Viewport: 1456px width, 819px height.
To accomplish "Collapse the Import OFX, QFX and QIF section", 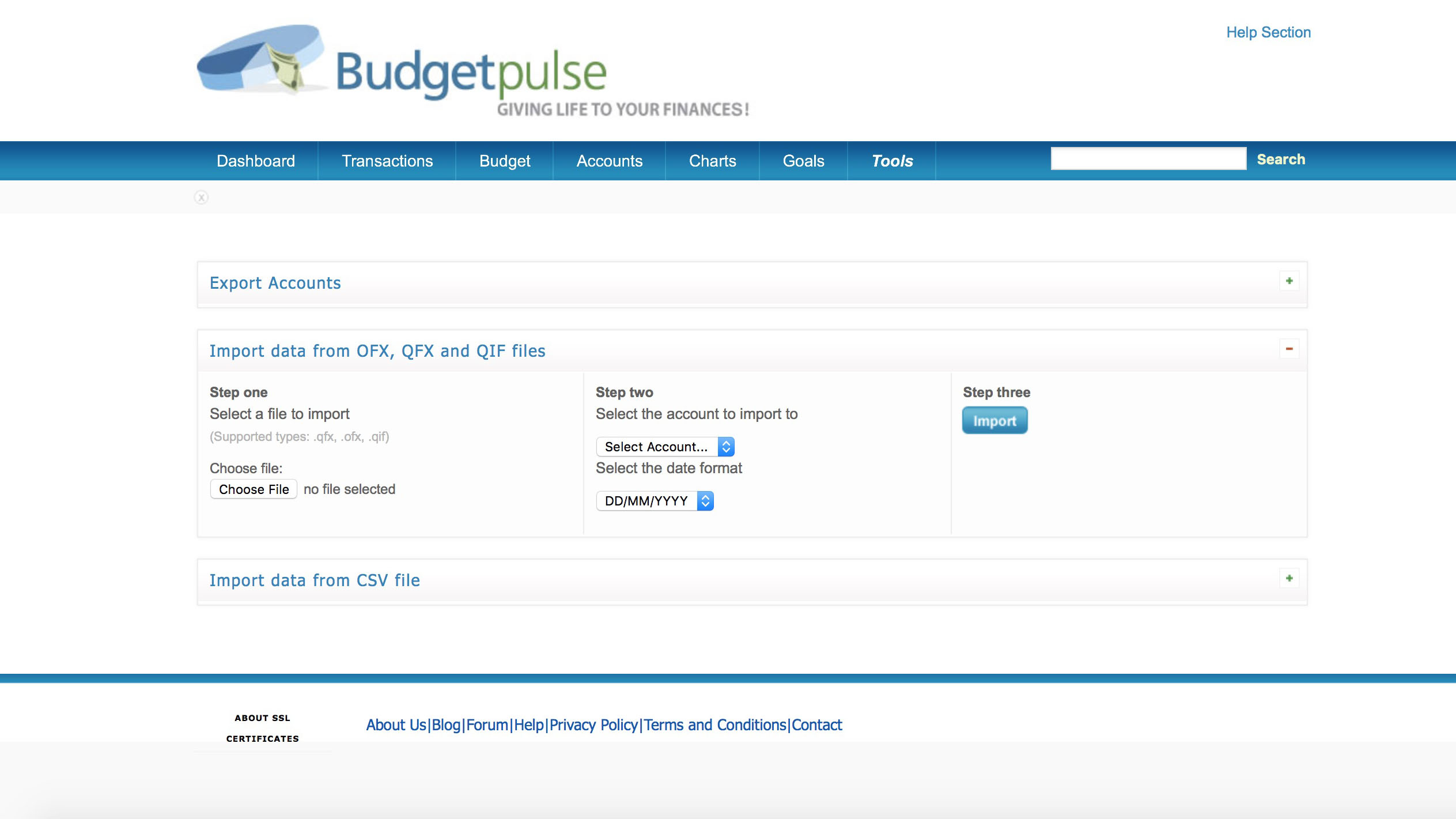I will coord(1289,349).
